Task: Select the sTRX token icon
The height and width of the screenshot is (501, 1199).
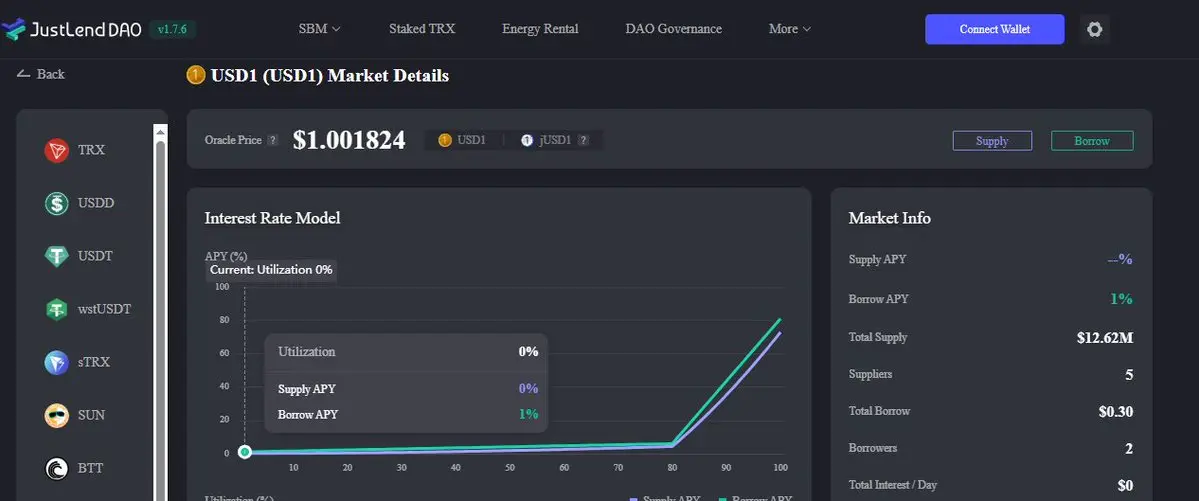Action: click(x=57, y=363)
